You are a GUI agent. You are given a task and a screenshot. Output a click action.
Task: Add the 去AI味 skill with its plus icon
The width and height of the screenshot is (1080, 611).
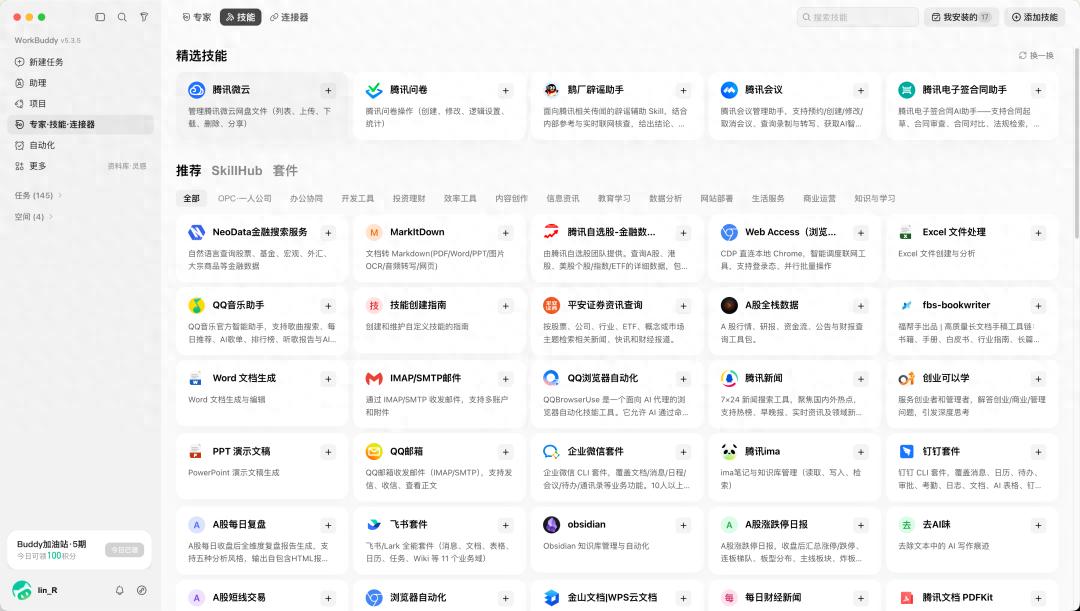pos(1038,525)
